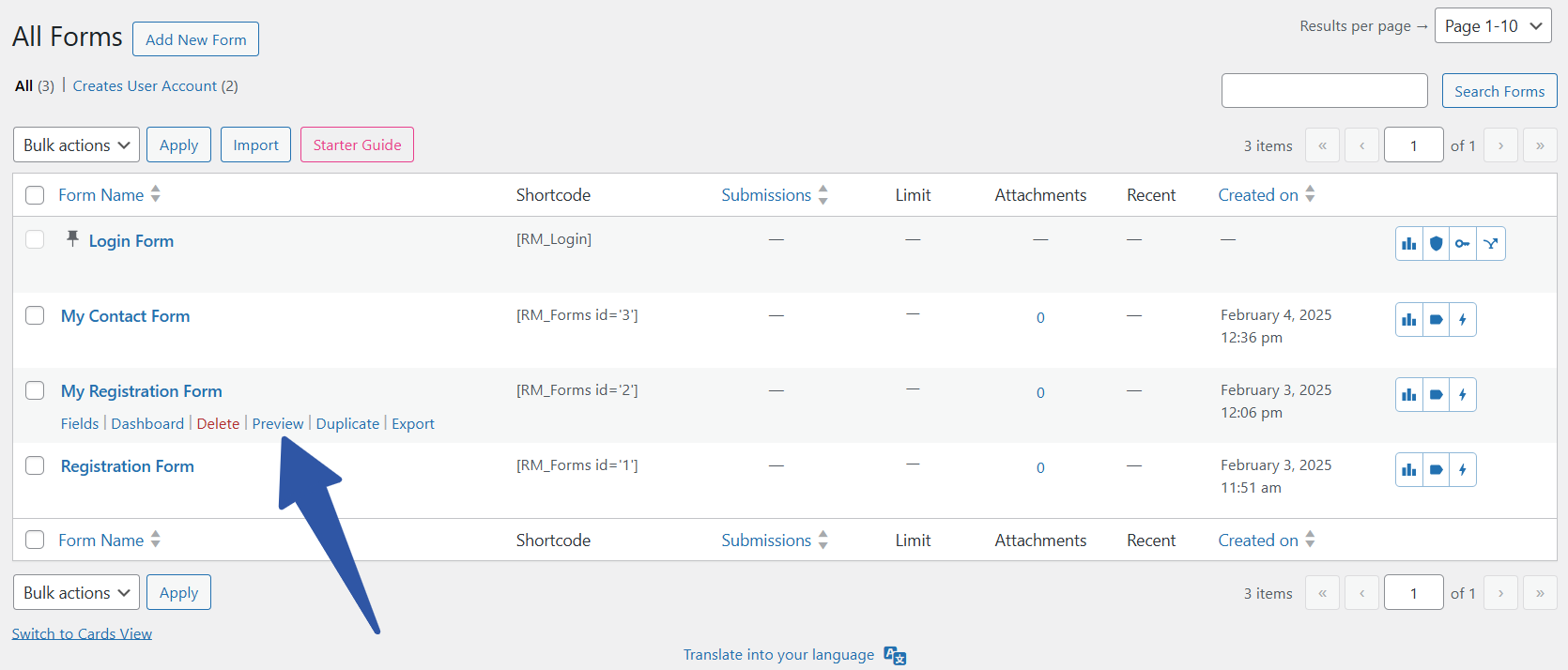1568x670 pixels.
Task: Open the Page 1-10 dropdown
Action: [x=1493, y=25]
